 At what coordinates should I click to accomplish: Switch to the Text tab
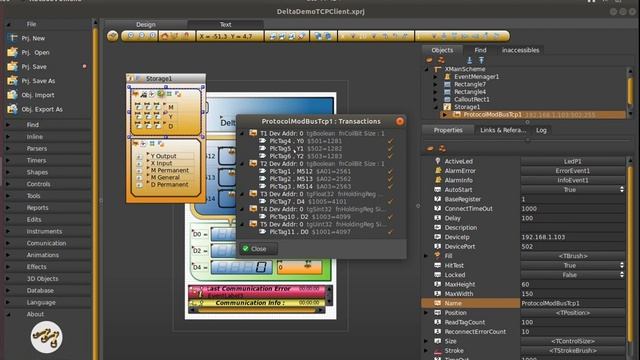point(225,24)
